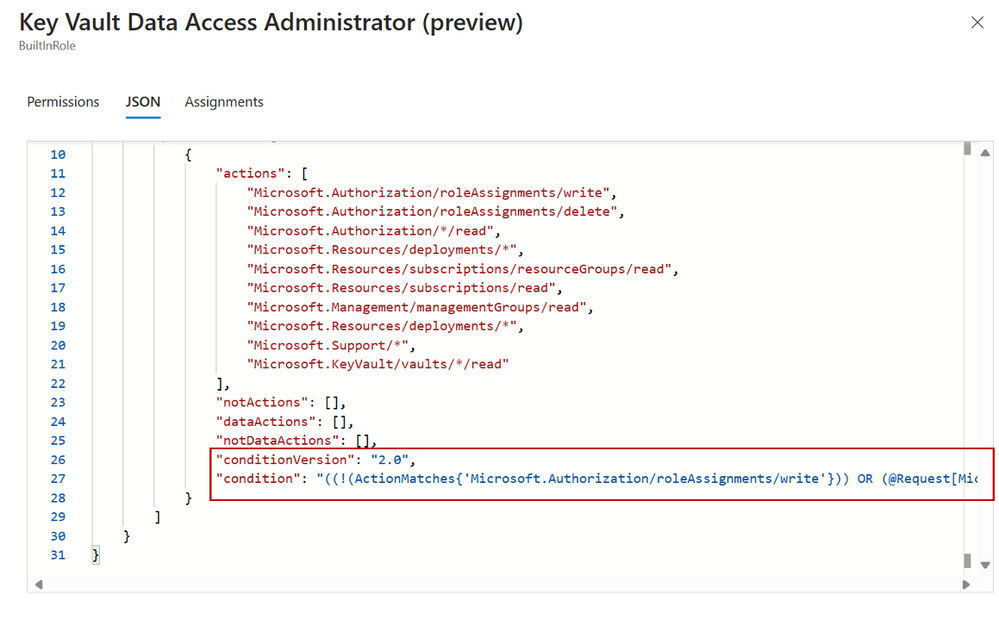Click the managementGroups/read action string
Viewport: 999px width, 621px height.
tap(417, 307)
